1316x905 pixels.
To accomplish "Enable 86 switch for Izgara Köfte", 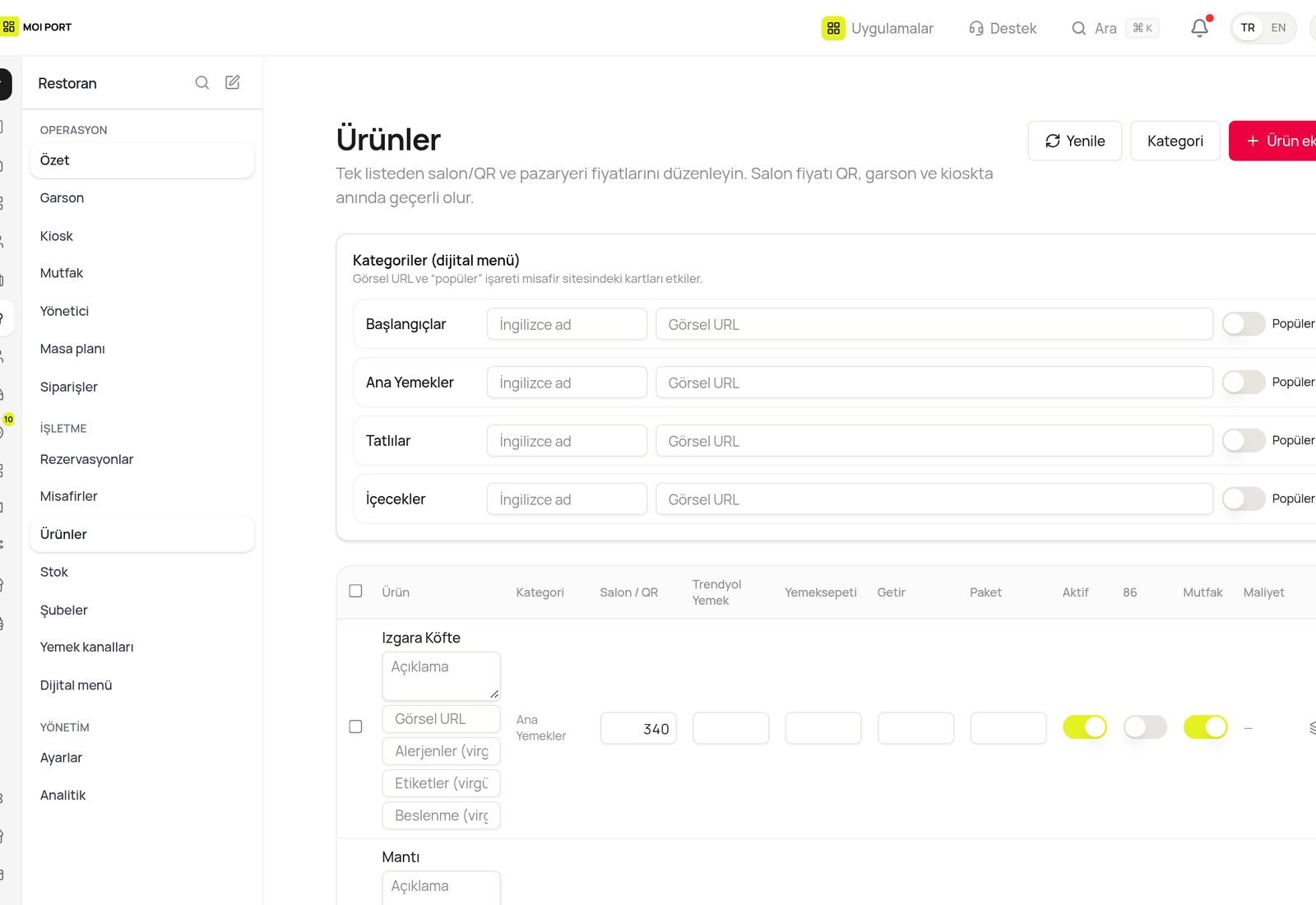I will [x=1145, y=727].
